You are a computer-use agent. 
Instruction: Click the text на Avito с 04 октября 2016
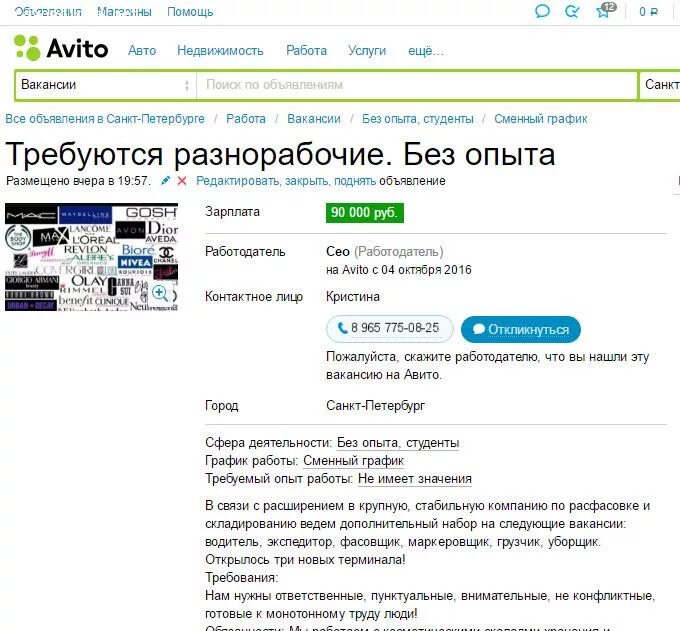click(x=399, y=270)
